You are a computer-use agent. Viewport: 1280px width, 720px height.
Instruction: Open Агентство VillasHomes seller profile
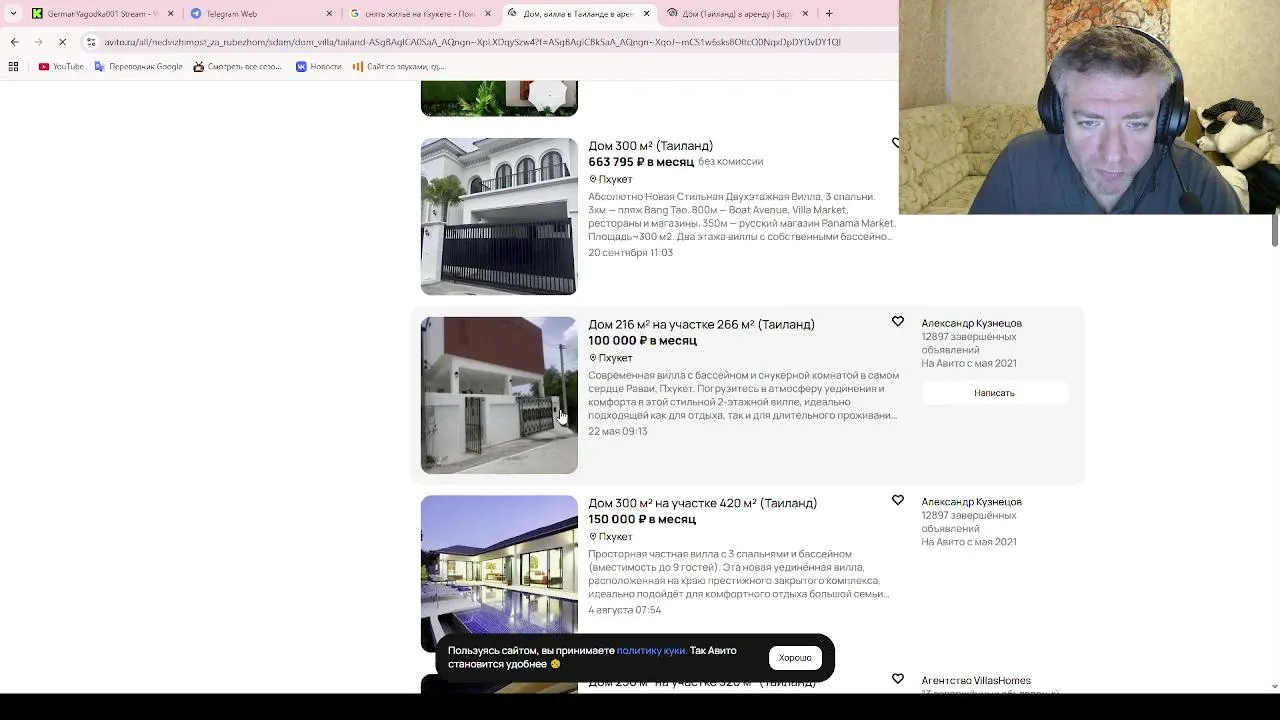click(x=975, y=681)
